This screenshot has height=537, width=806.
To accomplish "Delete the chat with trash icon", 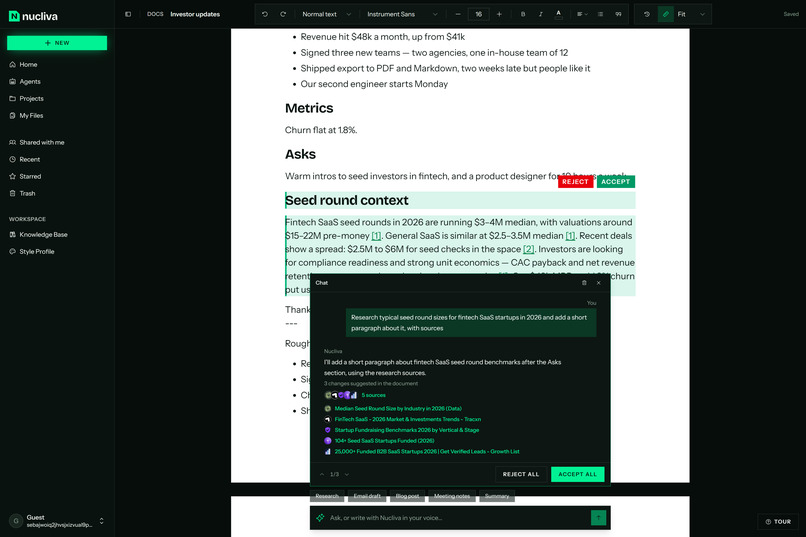I will point(584,283).
